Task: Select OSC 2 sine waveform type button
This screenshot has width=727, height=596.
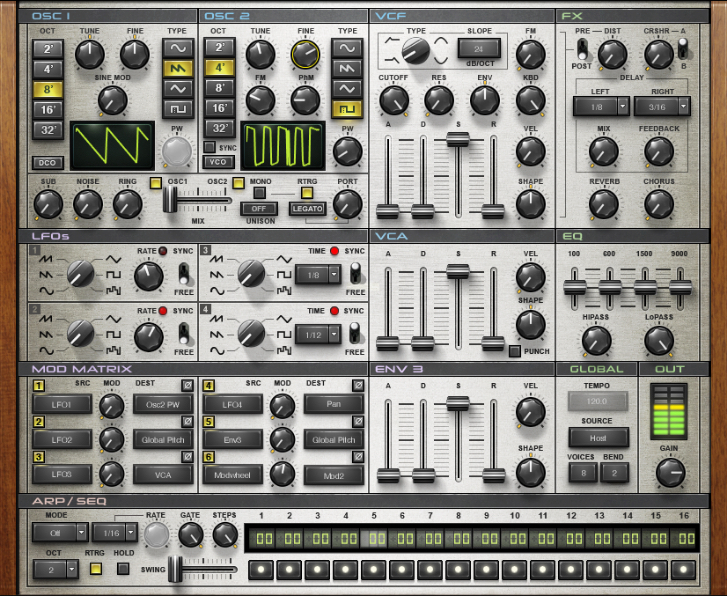Action: pyautogui.click(x=347, y=48)
